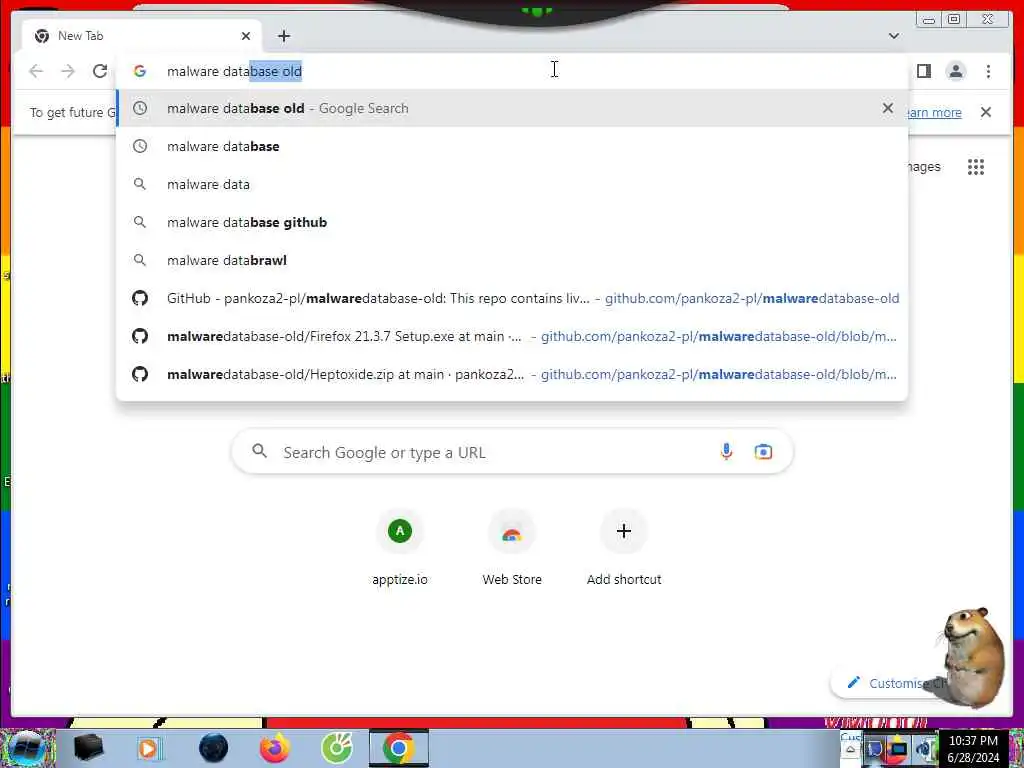Open the profile avatar menu

(955, 71)
